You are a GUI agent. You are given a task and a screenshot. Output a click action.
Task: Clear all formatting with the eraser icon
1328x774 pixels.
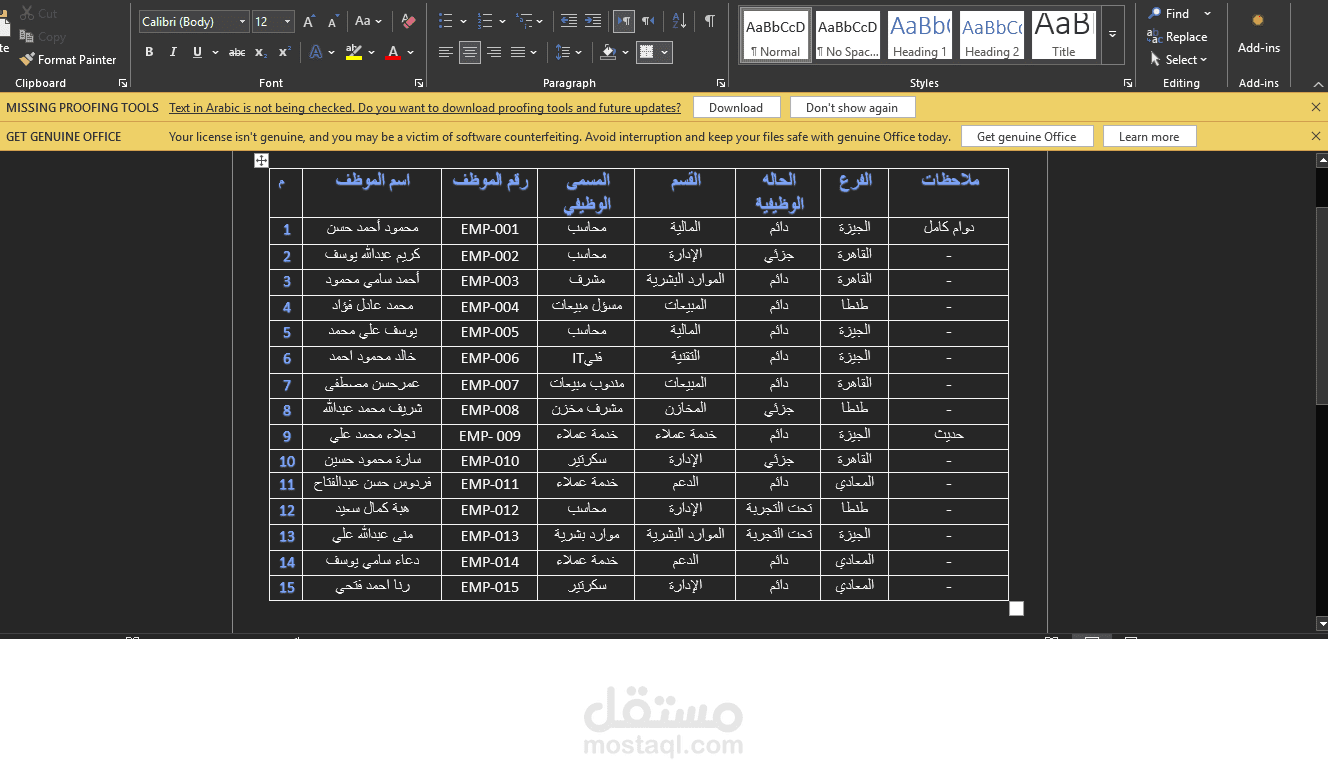[407, 21]
